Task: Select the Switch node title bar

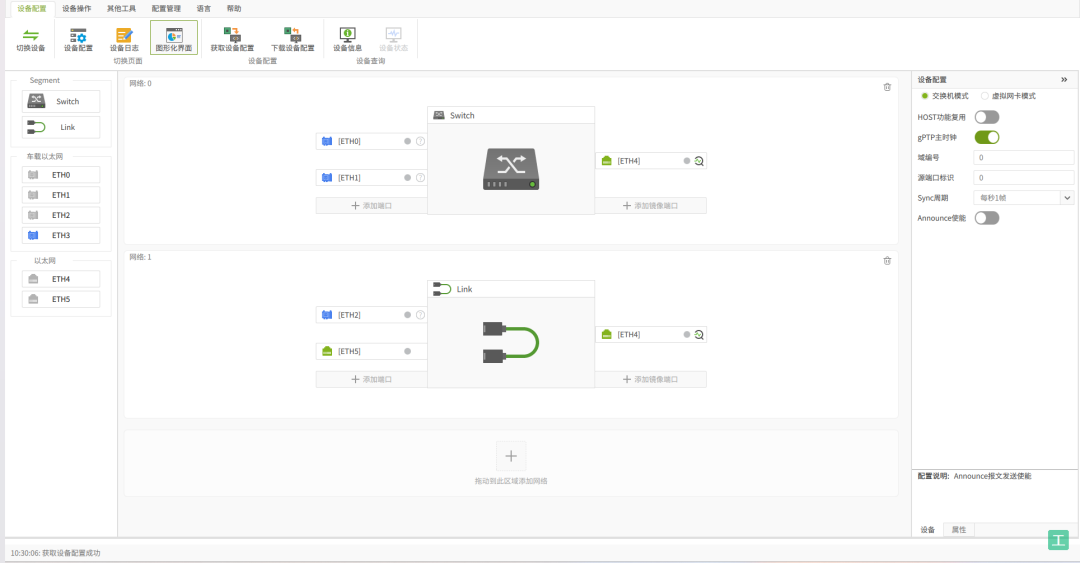Action: pos(510,115)
